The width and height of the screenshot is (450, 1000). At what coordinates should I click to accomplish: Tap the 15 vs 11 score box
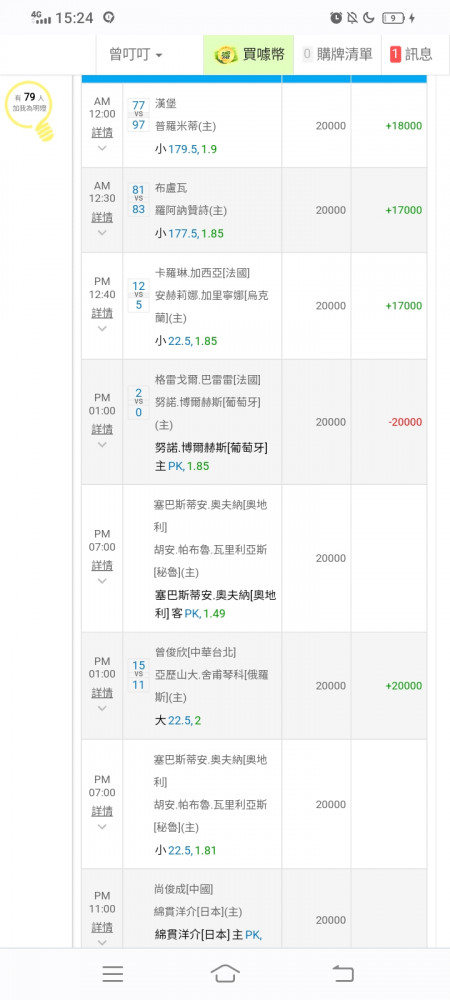coord(138,675)
